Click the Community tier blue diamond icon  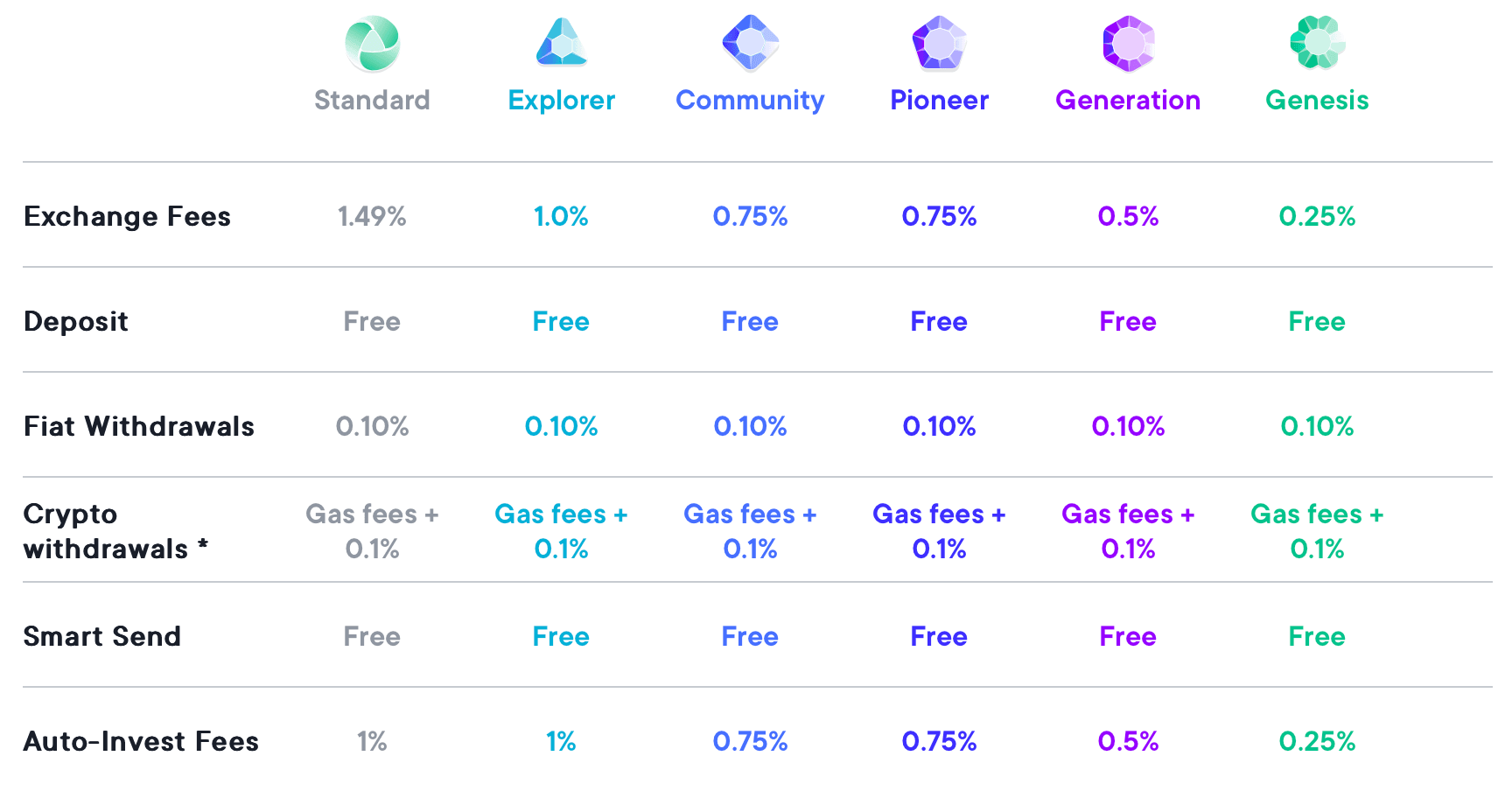(x=750, y=43)
